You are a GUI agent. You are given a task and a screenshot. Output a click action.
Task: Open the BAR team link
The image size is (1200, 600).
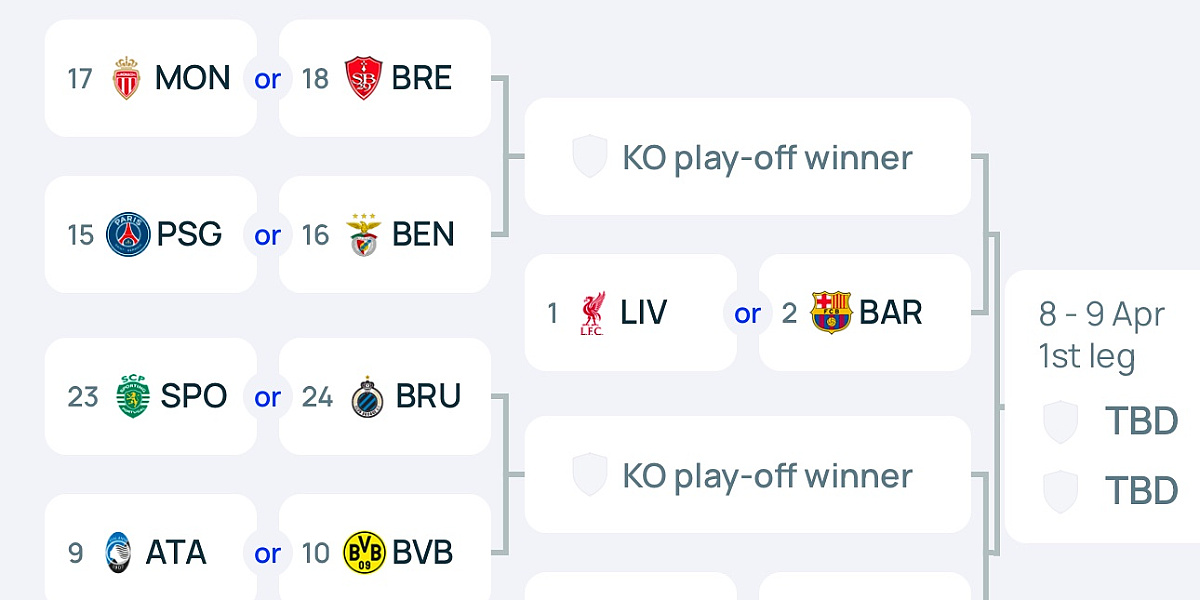(x=890, y=313)
